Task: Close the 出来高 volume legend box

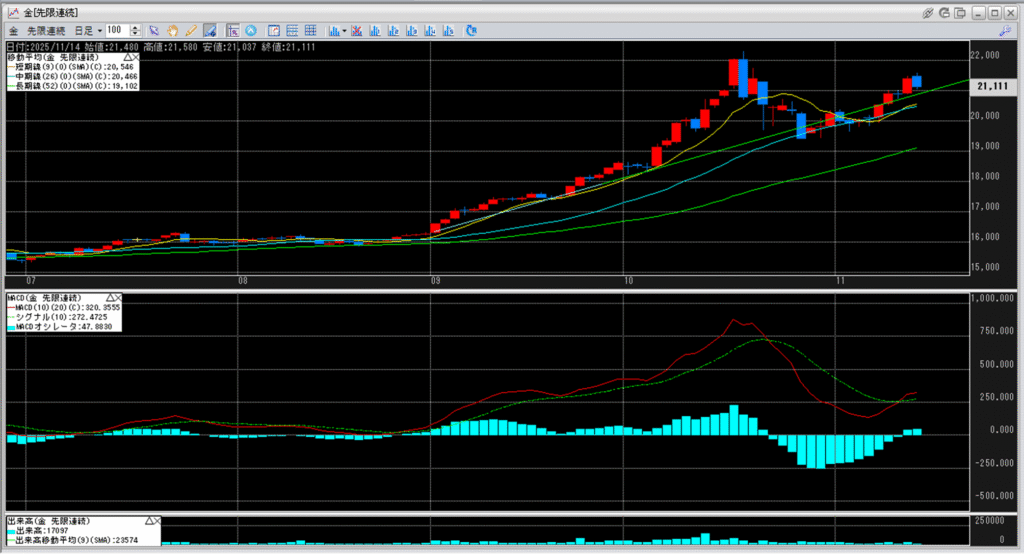Action: [156, 522]
